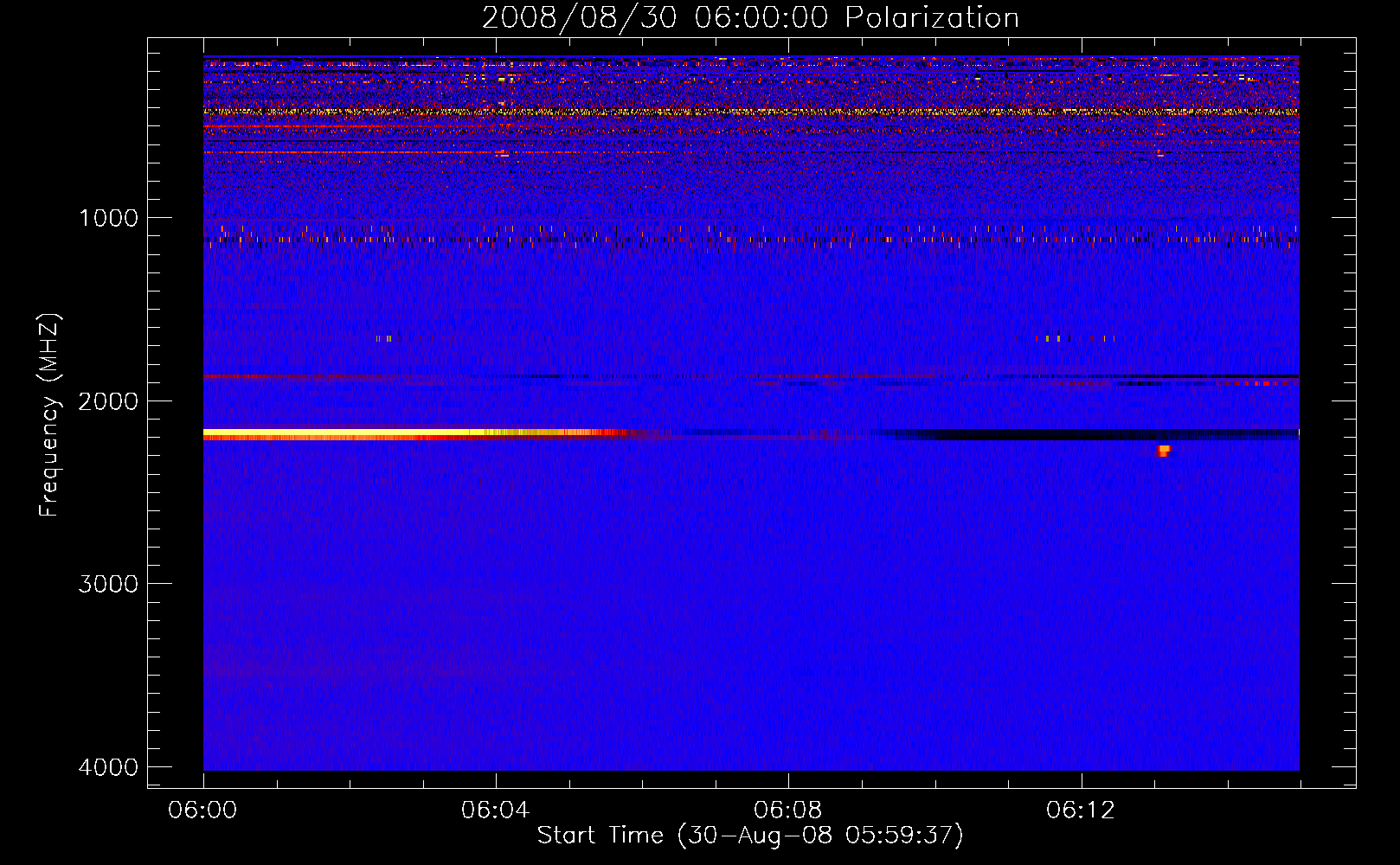Image resolution: width=1400 pixels, height=865 pixels.
Task: Click the 2000 frequency tick label
Action: coord(108,400)
